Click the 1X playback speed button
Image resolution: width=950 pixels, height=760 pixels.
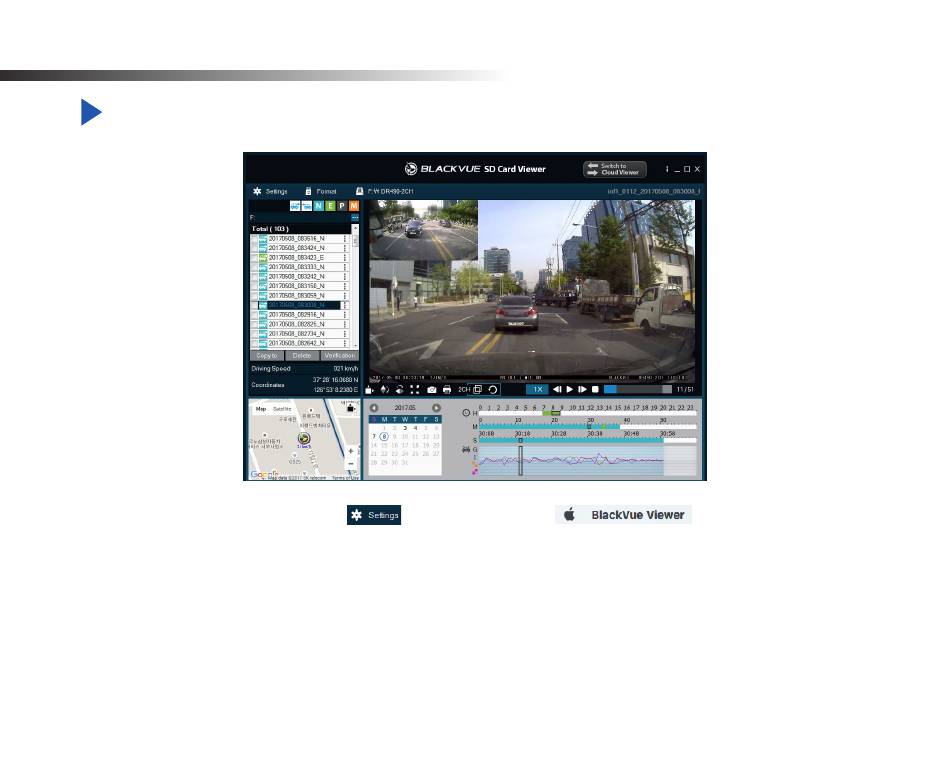tap(537, 390)
